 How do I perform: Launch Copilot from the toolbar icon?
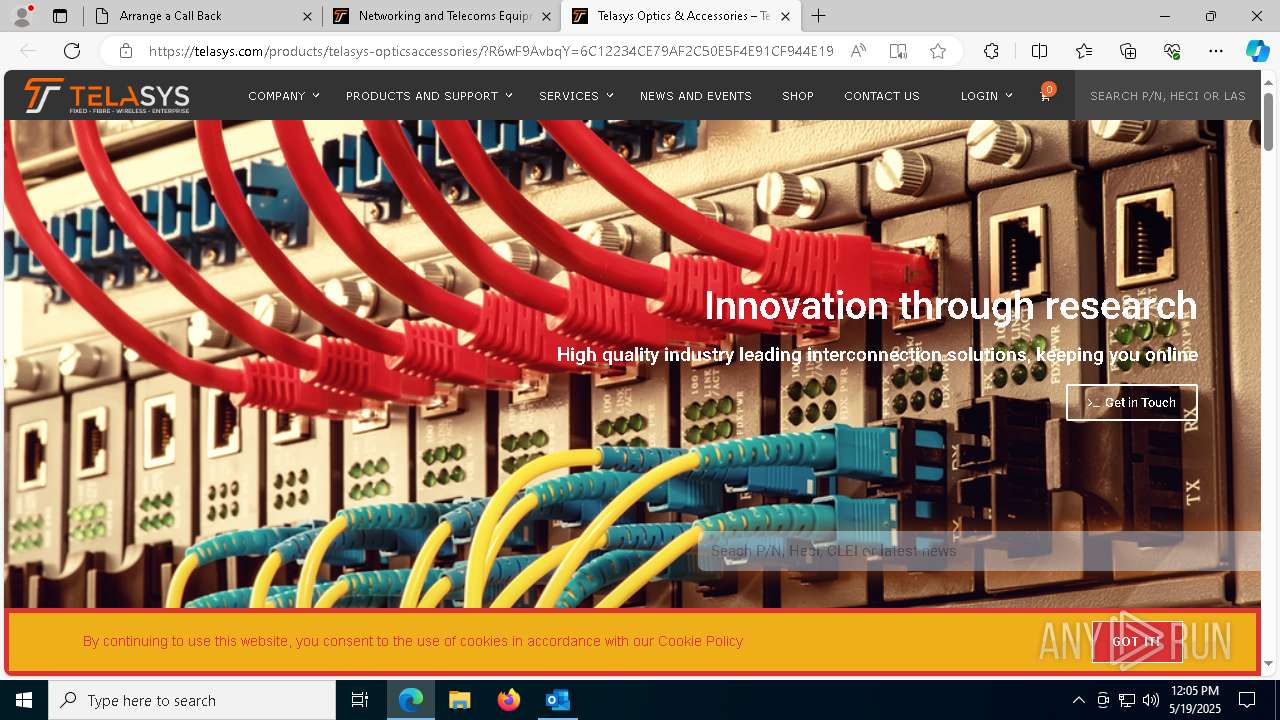[1257, 51]
